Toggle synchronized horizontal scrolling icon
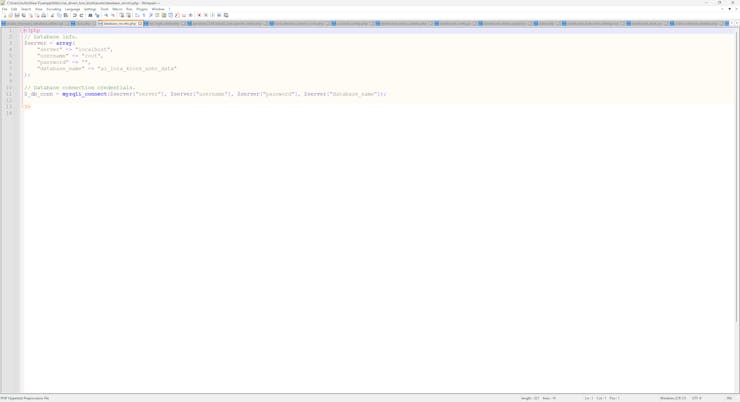 point(128,15)
